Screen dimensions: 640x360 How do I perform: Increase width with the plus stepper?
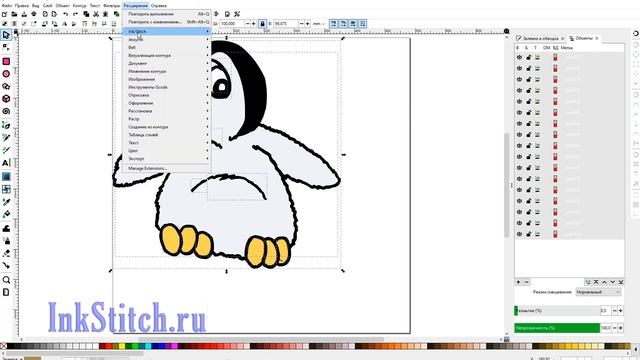pyautogui.click(x=253, y=24)
